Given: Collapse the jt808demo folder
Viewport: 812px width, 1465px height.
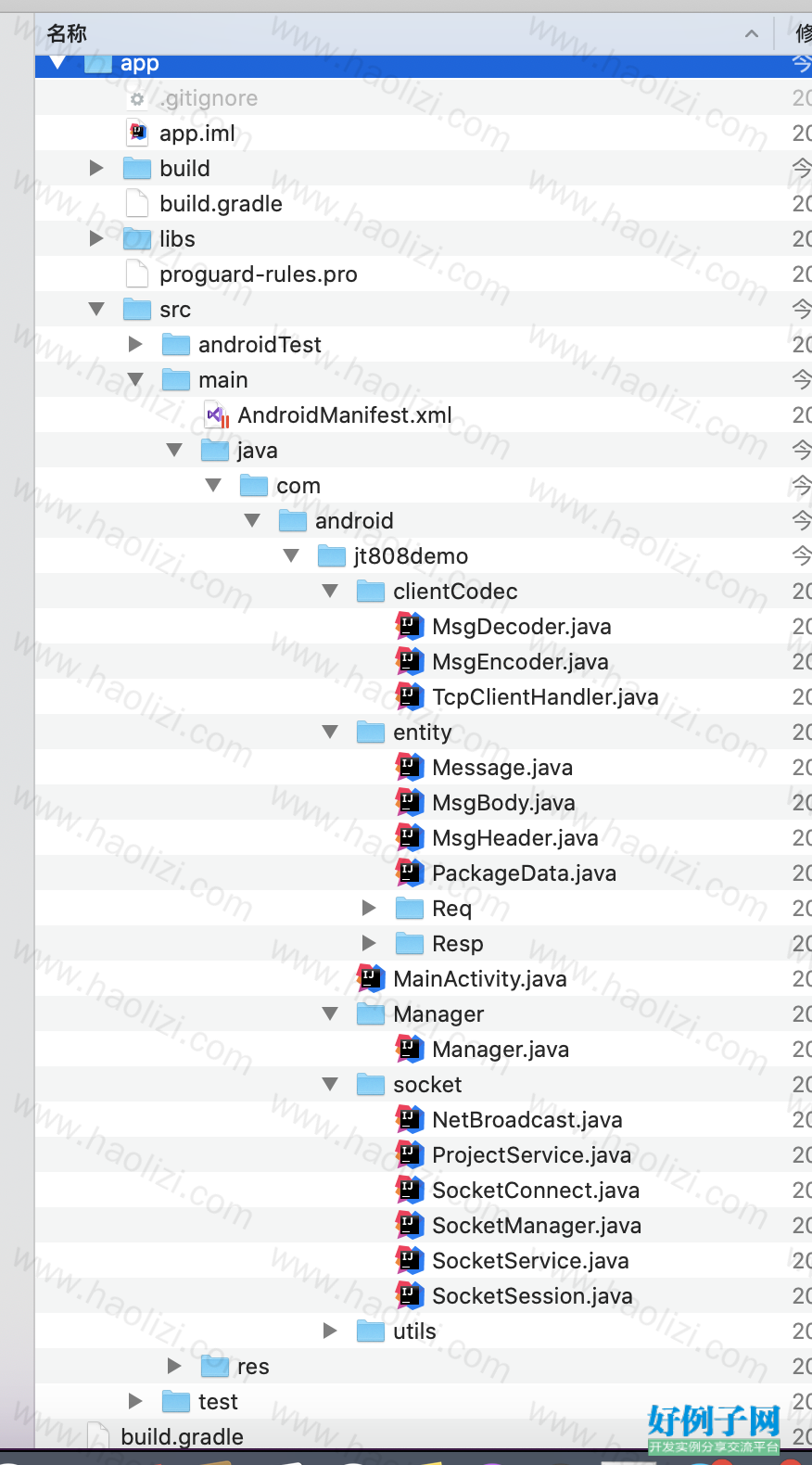Looking at the screenshot, I should click(291, 555).
